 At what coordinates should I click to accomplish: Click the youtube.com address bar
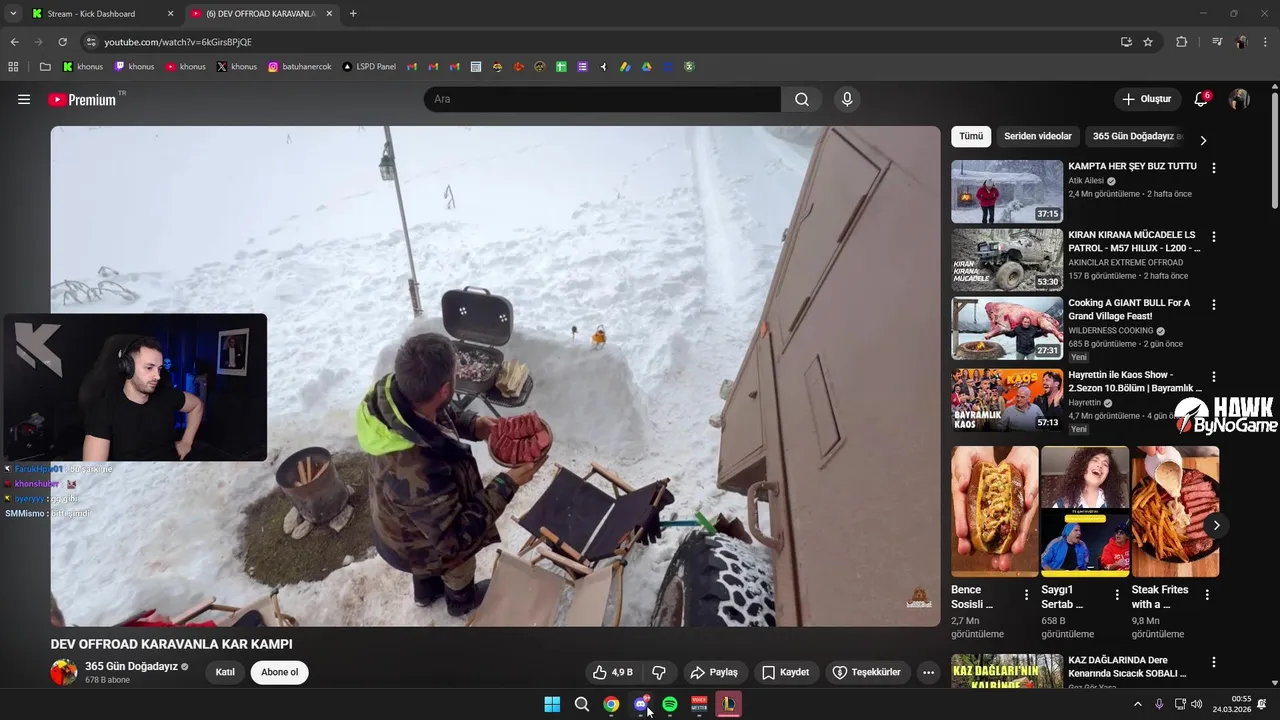[x=600, y=42]
